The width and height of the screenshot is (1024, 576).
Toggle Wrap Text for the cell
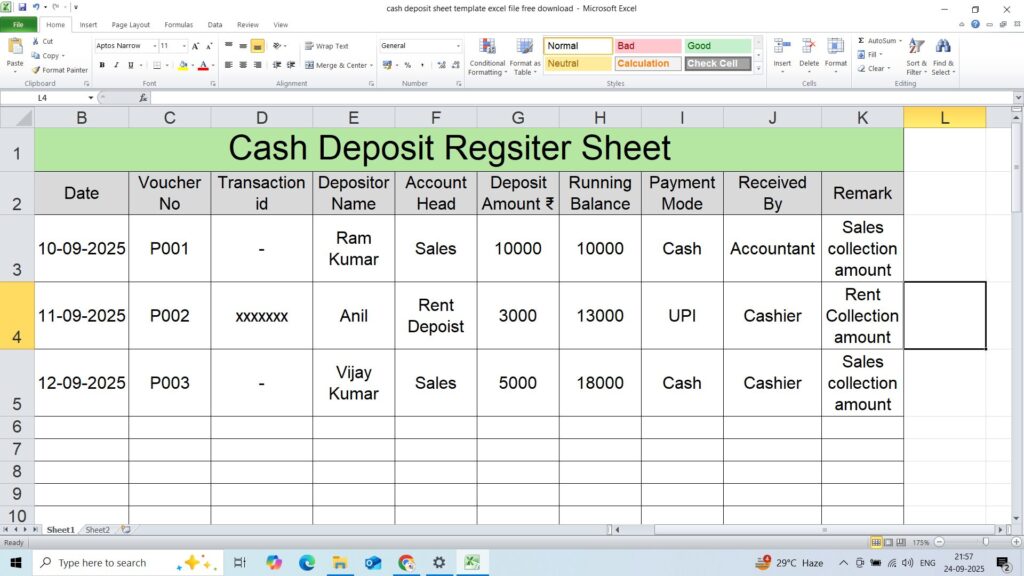pyautogui.click(x=326, y=46)
